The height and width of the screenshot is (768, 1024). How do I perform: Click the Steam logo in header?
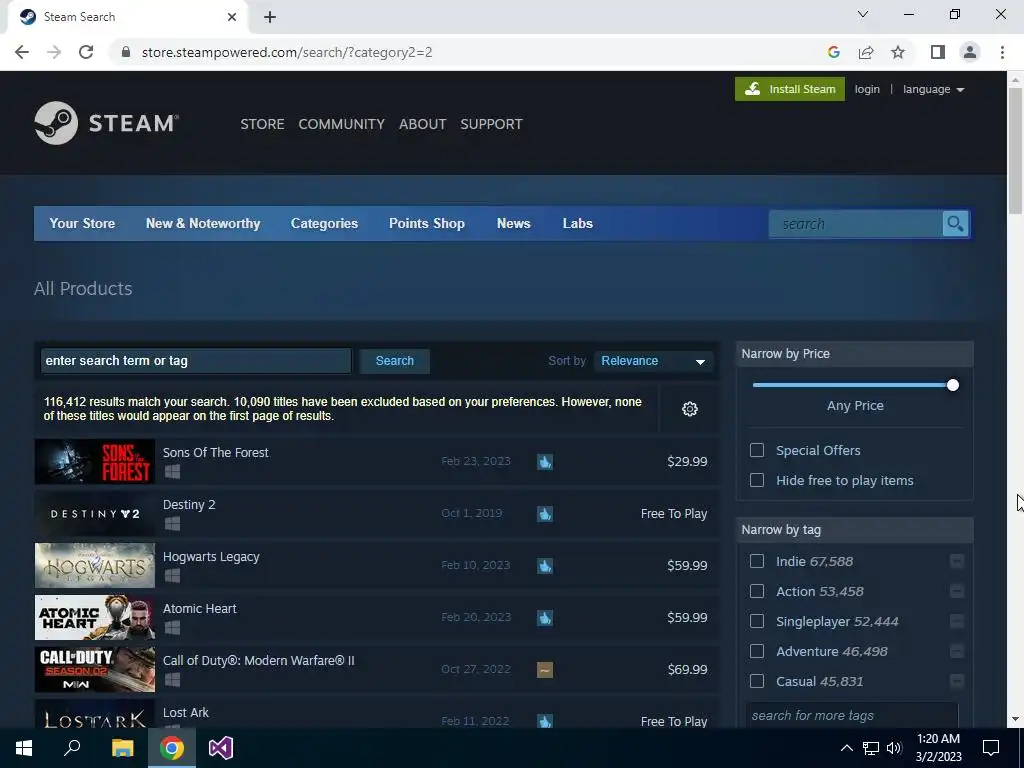(106, 123)
